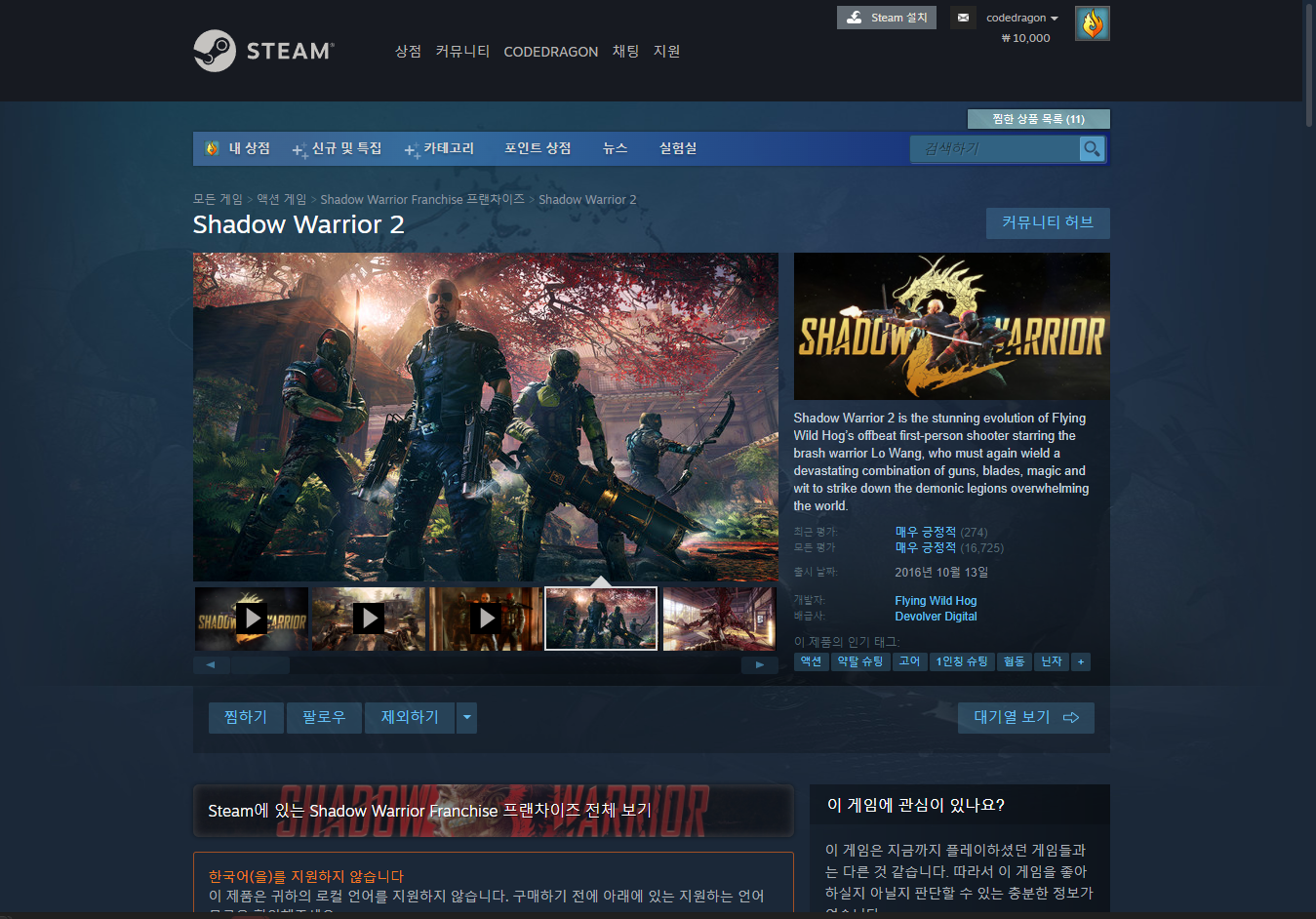Click the main screenshot showing four warriors
Image resolution: width=1316 pixels, height=919 pixels.
pos(486,418)
